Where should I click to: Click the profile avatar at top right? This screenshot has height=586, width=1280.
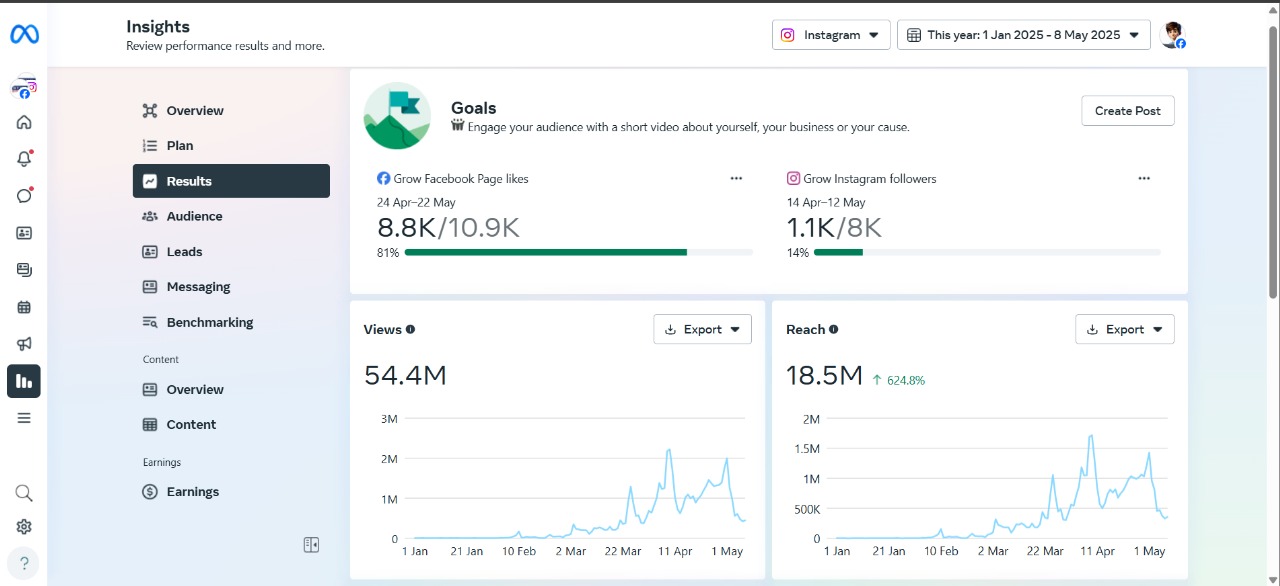1172,35
